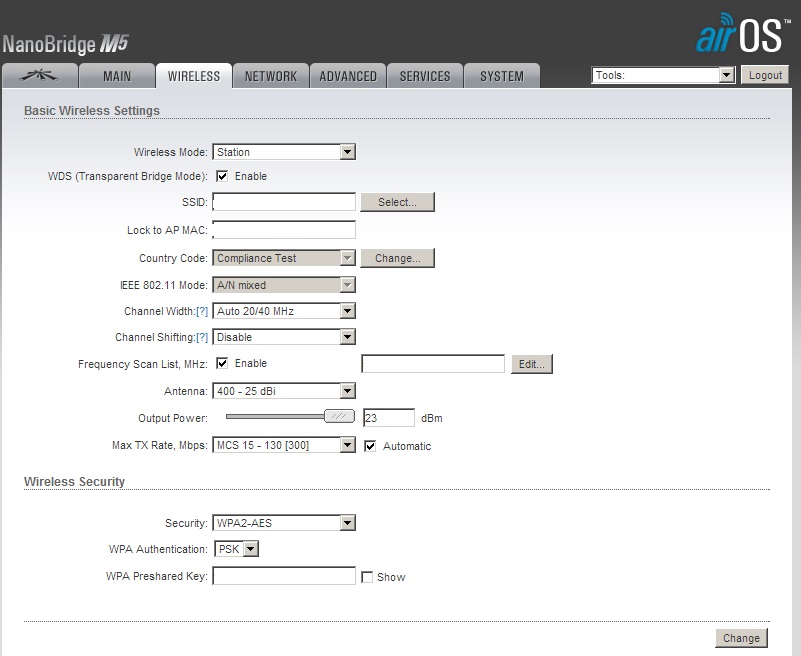801x656 pixels.
Task: Focus the SSID input field
Action: 284,202
